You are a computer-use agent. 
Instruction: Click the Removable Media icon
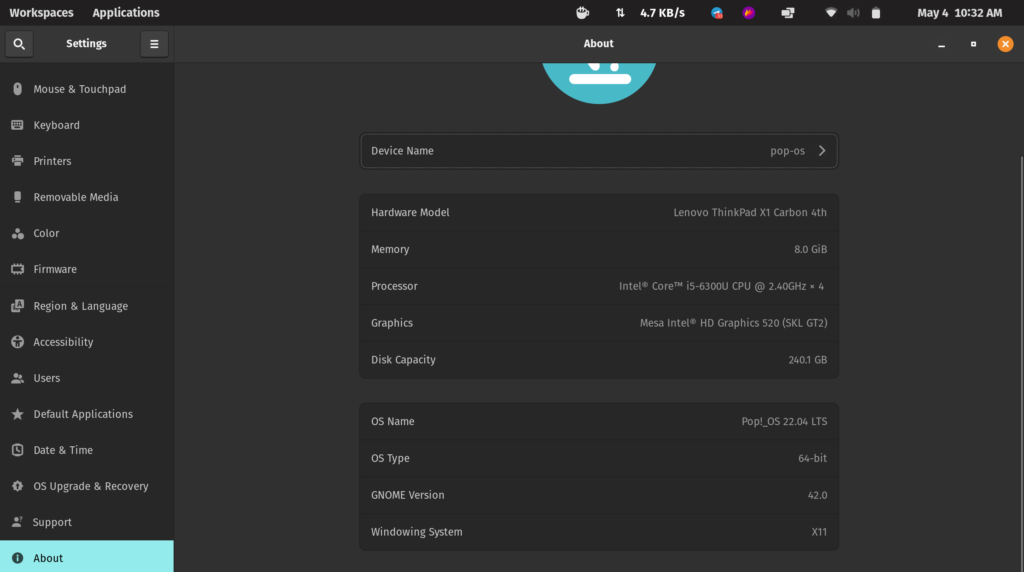point(18,197)
